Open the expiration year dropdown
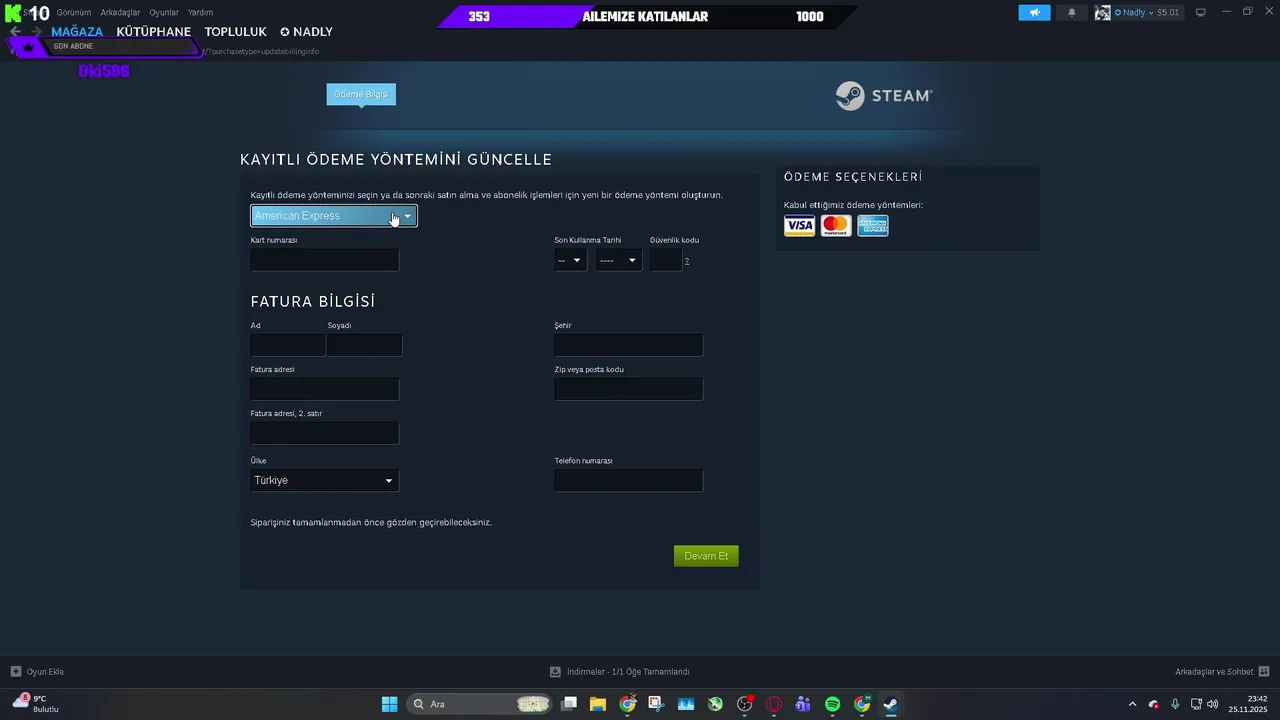 click(x=619, y=260)
